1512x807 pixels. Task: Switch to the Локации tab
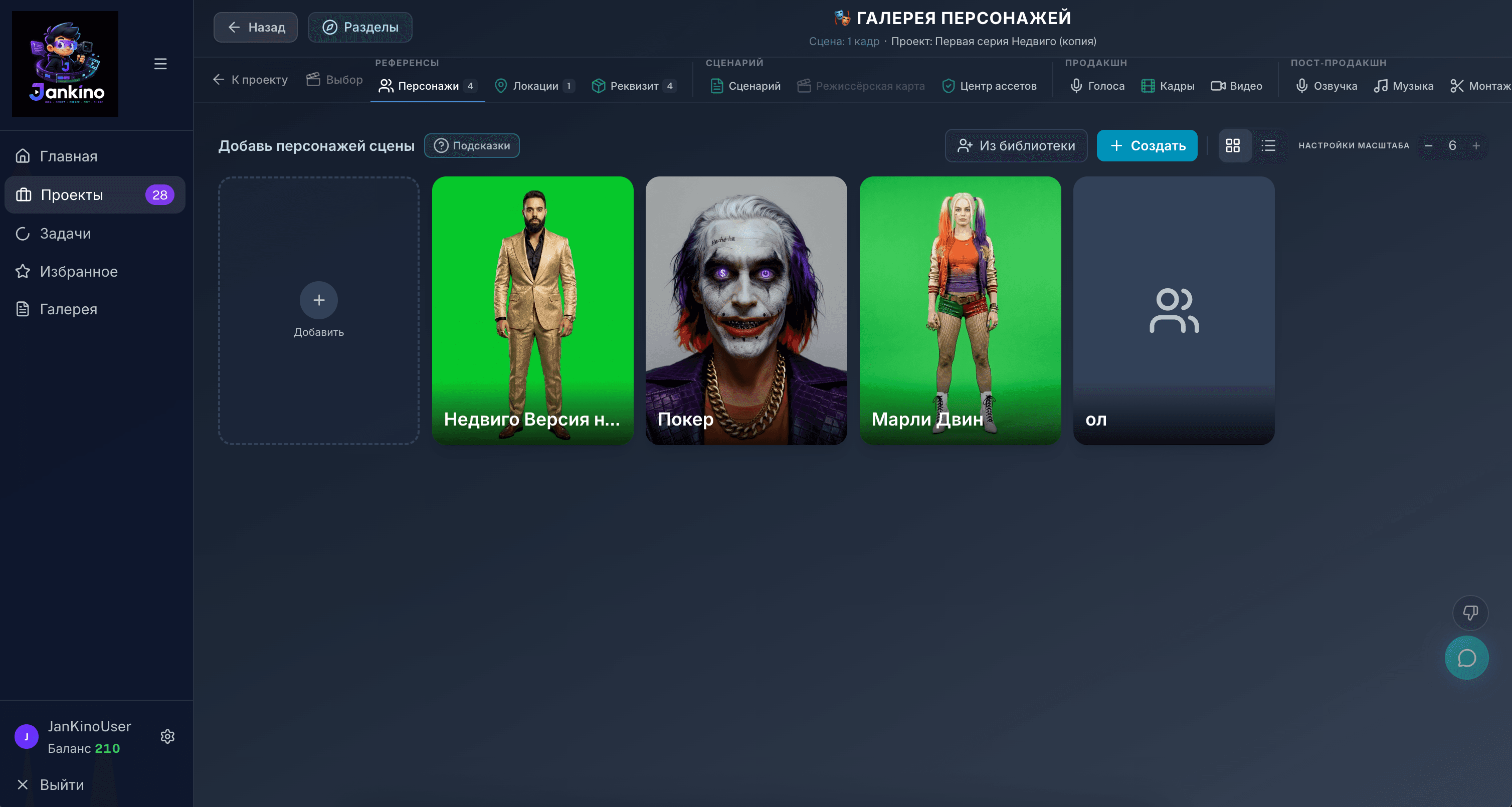pos(535,86)
